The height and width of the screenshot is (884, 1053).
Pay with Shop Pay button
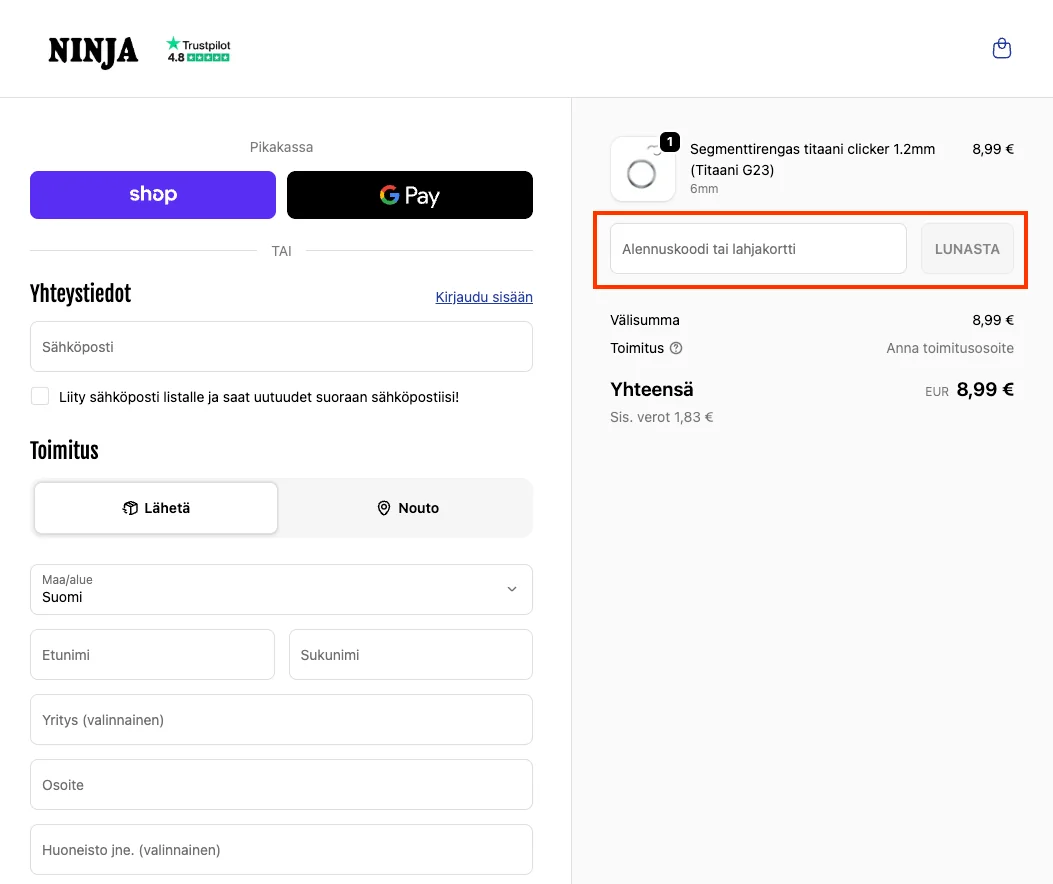[x=153, y=195]
